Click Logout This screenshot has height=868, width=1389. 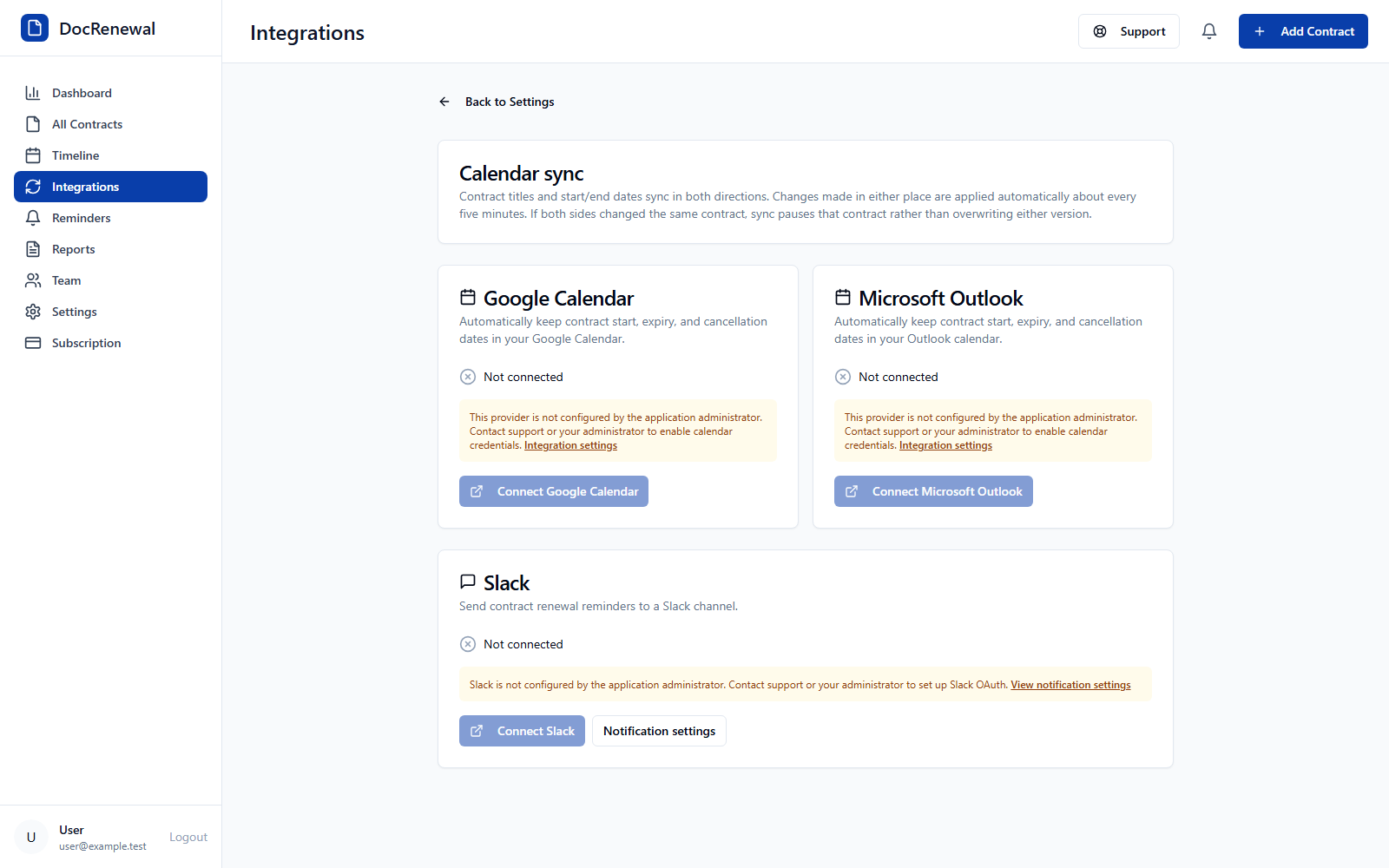[x=188, y=837]
